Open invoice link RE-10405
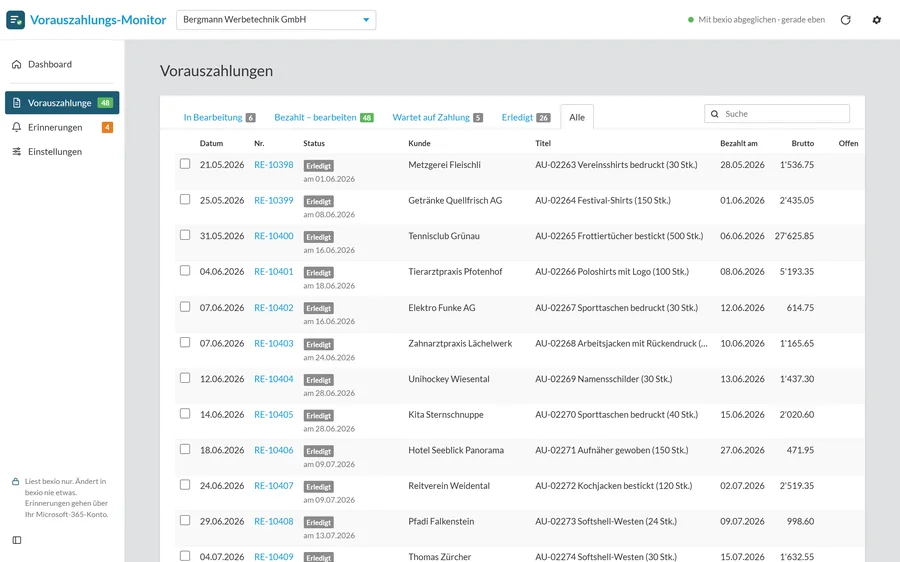This screenshot has width=900, height=562. coord(274,414)
